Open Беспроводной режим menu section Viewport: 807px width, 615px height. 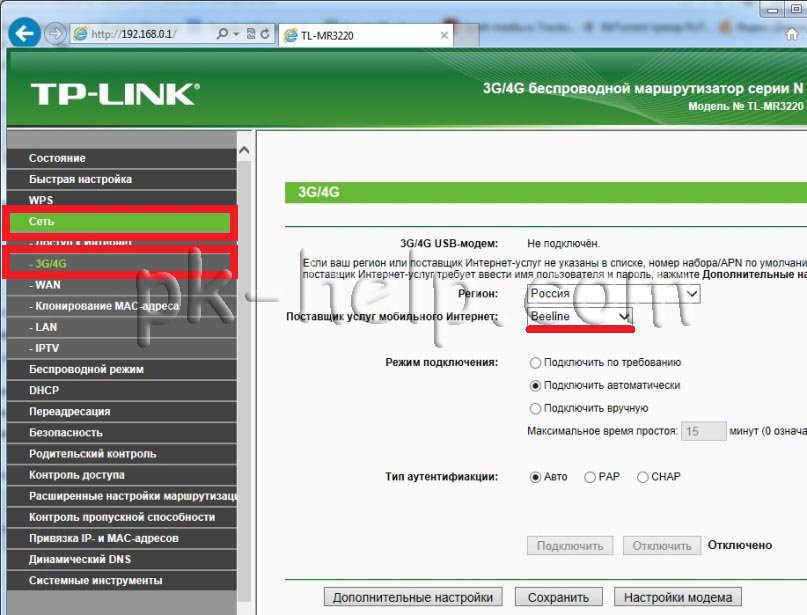(122, 369)
